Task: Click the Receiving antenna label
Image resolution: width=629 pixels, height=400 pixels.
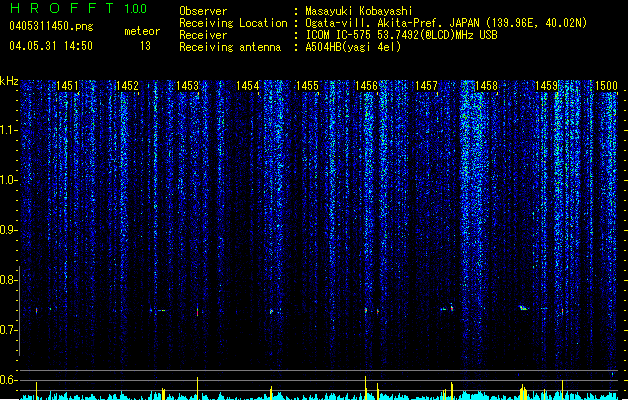Action: (230, 47)
